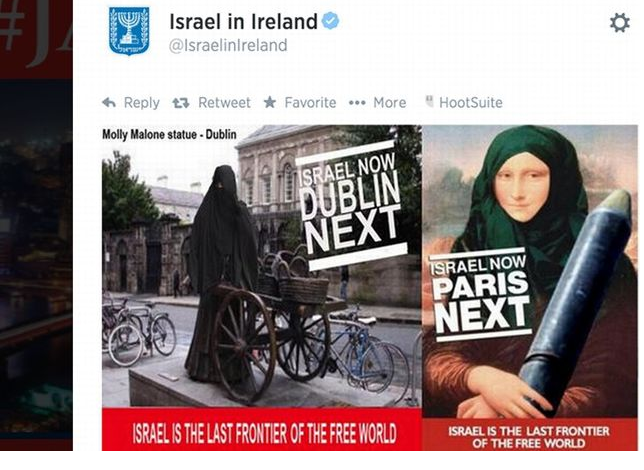Expand the More options label
644x470 pixels.
tap(389, 102)
